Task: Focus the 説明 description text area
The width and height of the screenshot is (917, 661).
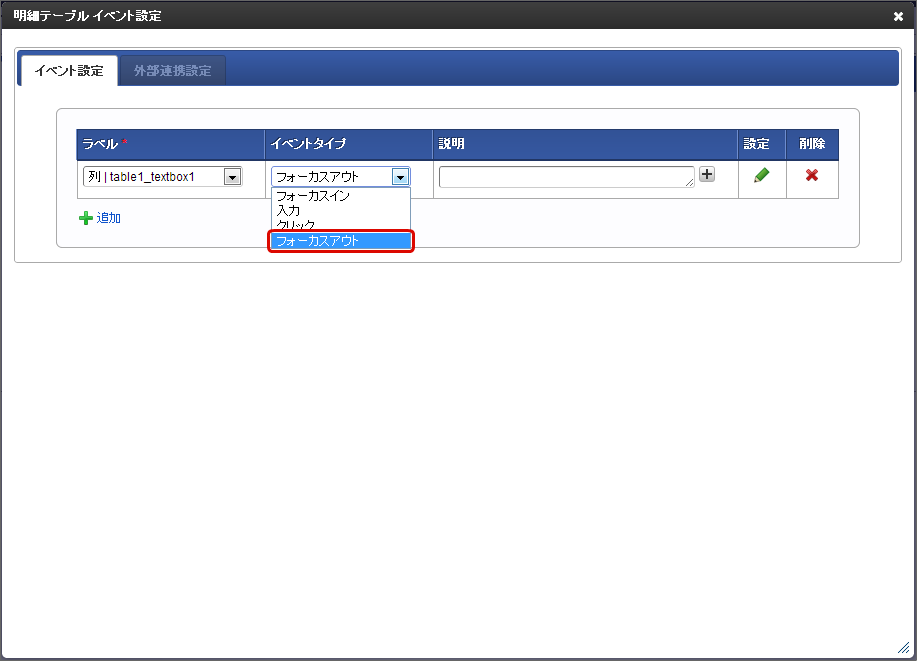Action: click(x=567, y=177)
